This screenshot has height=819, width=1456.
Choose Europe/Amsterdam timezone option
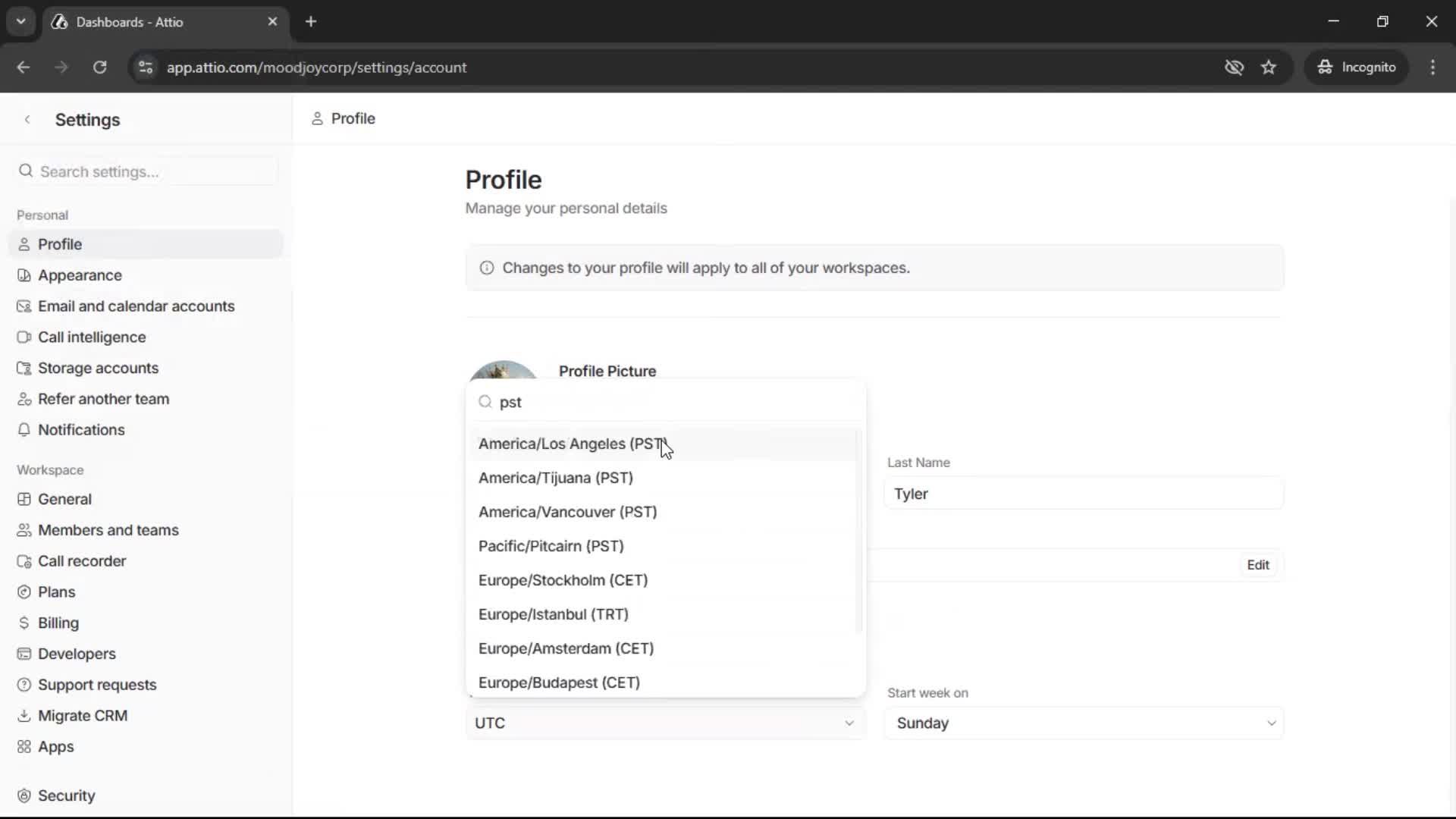pyautogui.click(x=566, y=648)
